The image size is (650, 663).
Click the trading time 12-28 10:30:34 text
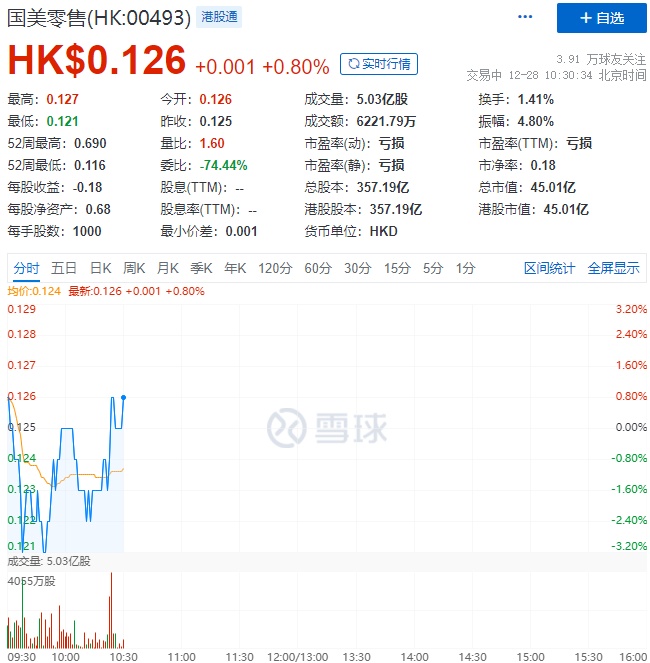click(550, 75)
